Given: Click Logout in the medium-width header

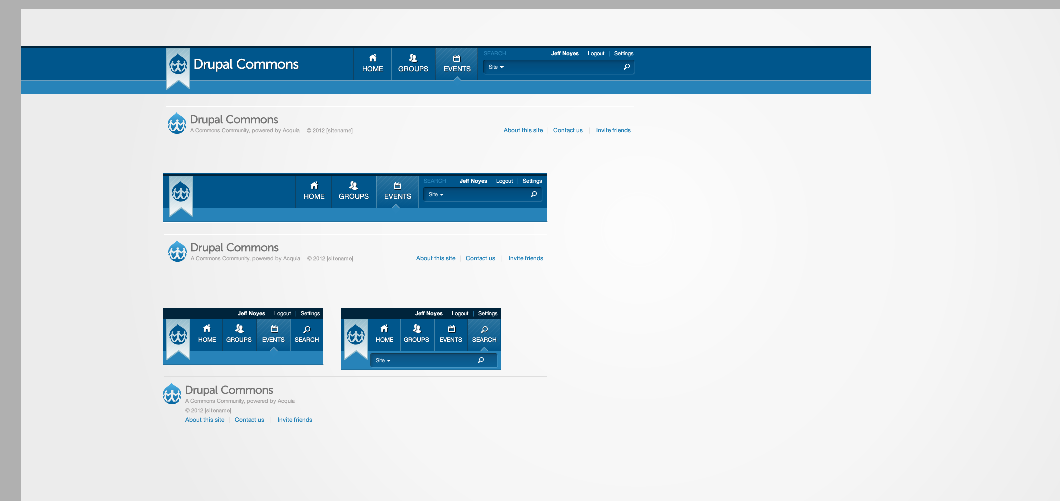Looking at the screenshot, I should pos(504,181).
